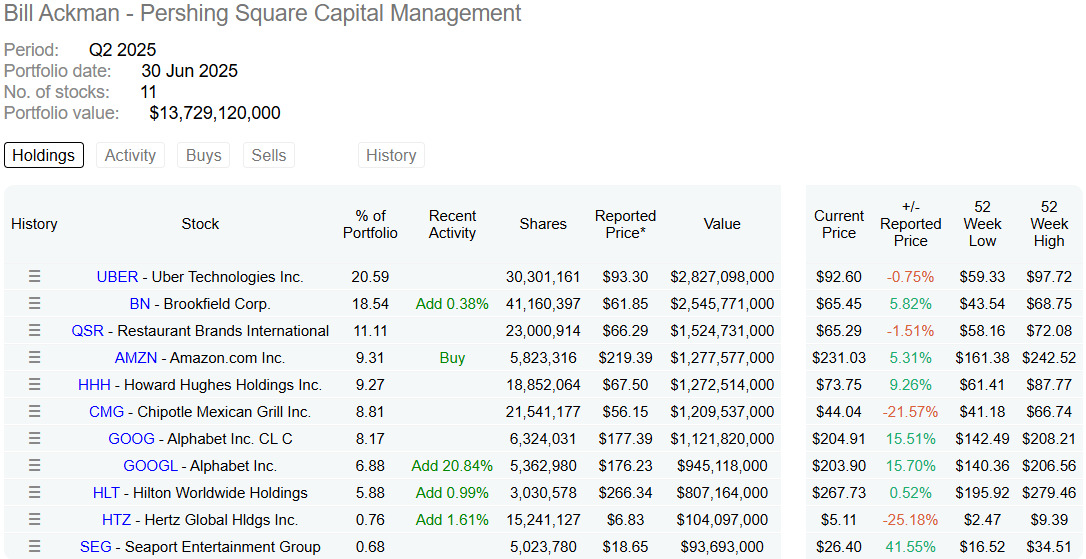Click the -21.57% change for Chipotle
This screenshot has height=559, width=1086.
pyautogui.click(x=910, y=412)
